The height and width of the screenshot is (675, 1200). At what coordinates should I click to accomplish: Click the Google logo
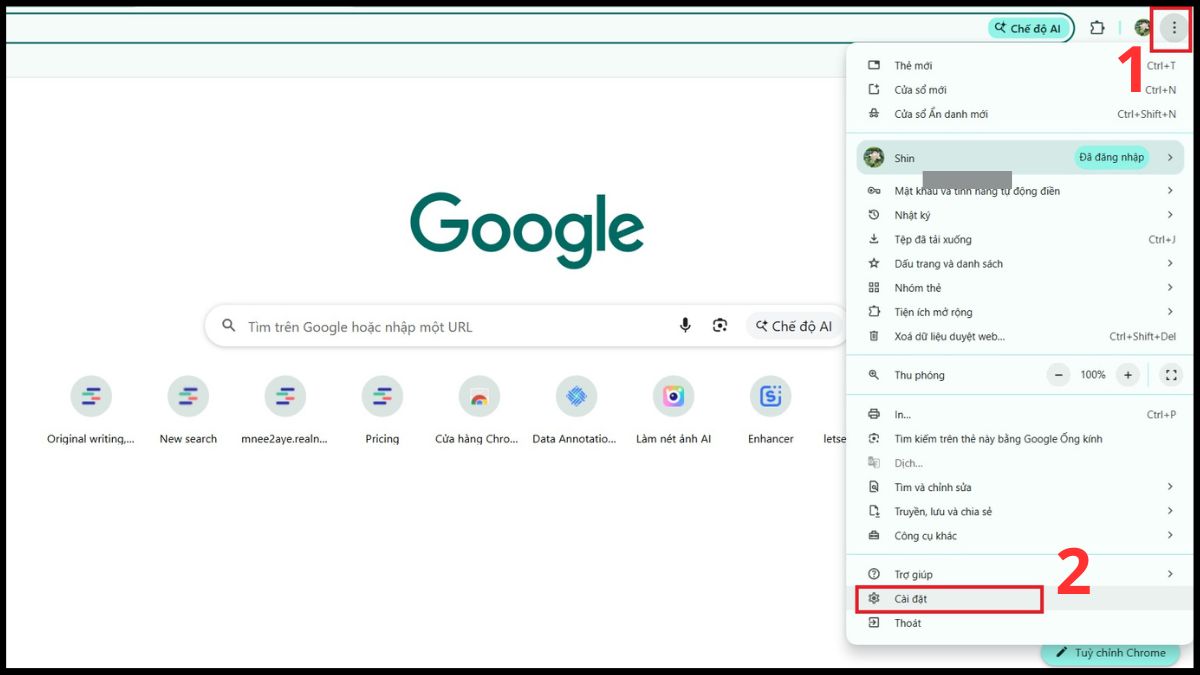[527, 230]
